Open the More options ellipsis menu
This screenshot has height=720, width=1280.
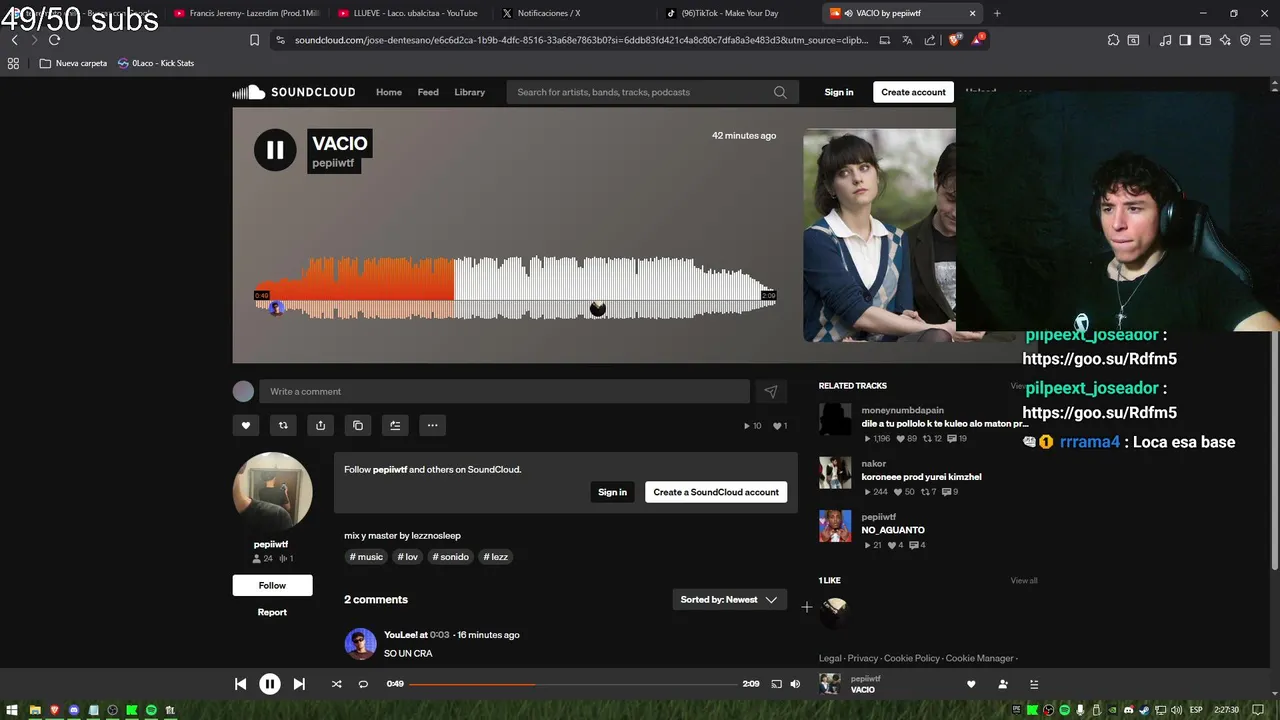coord(432,425)
